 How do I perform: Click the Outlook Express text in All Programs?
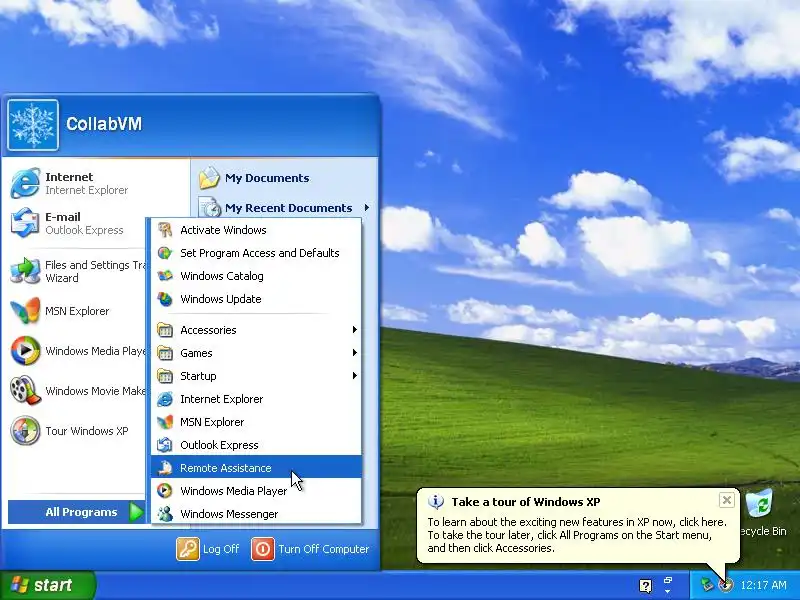coord(219,445)
